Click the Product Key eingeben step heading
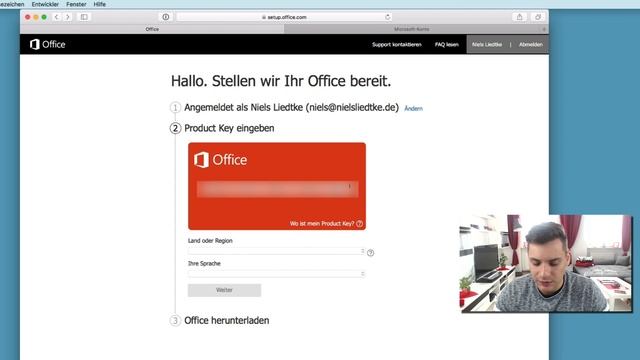The width and height of the screenshot is (640, 360). [229, 128]
